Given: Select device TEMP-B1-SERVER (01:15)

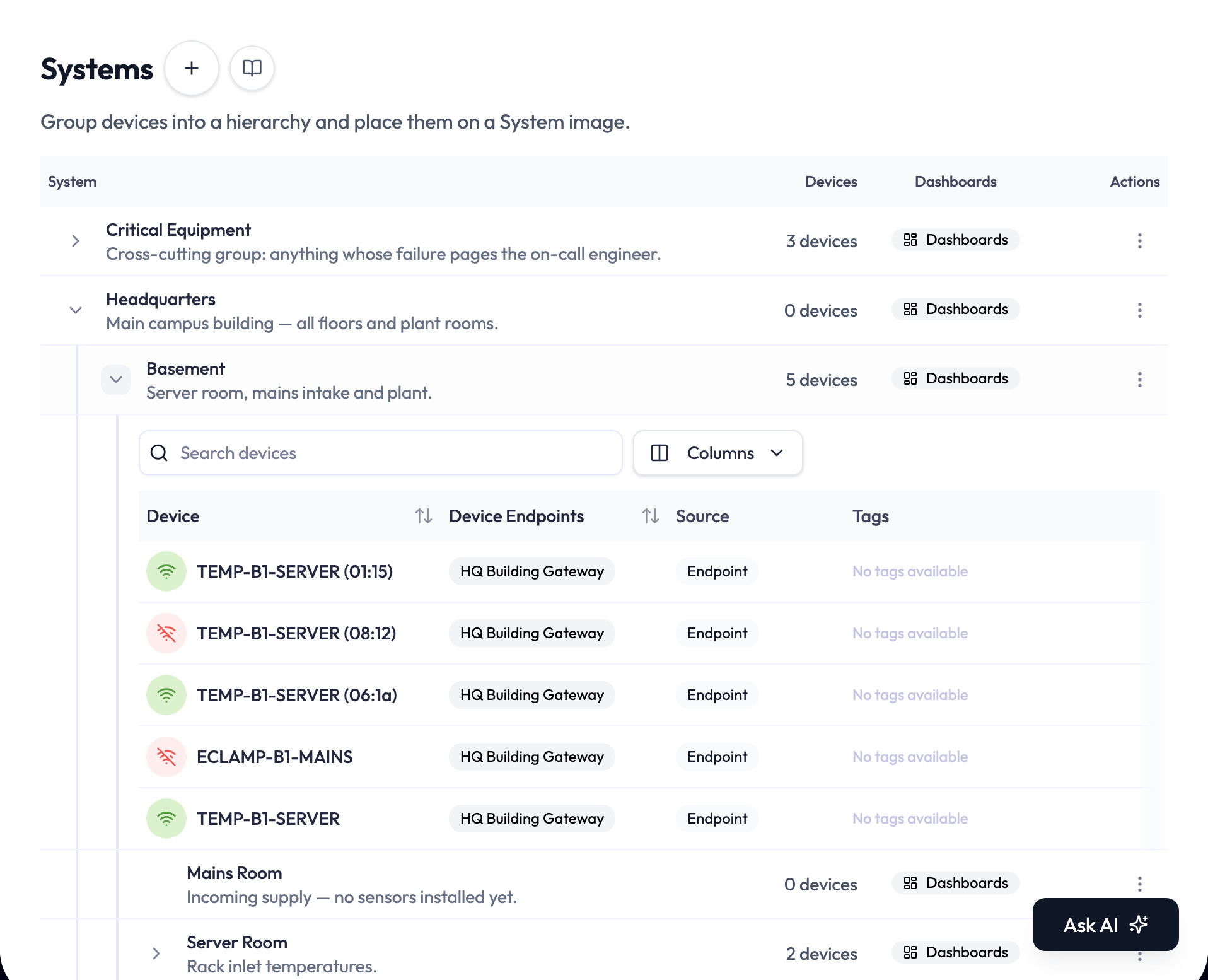Looking at the screenshot, I should click(294, 571).
